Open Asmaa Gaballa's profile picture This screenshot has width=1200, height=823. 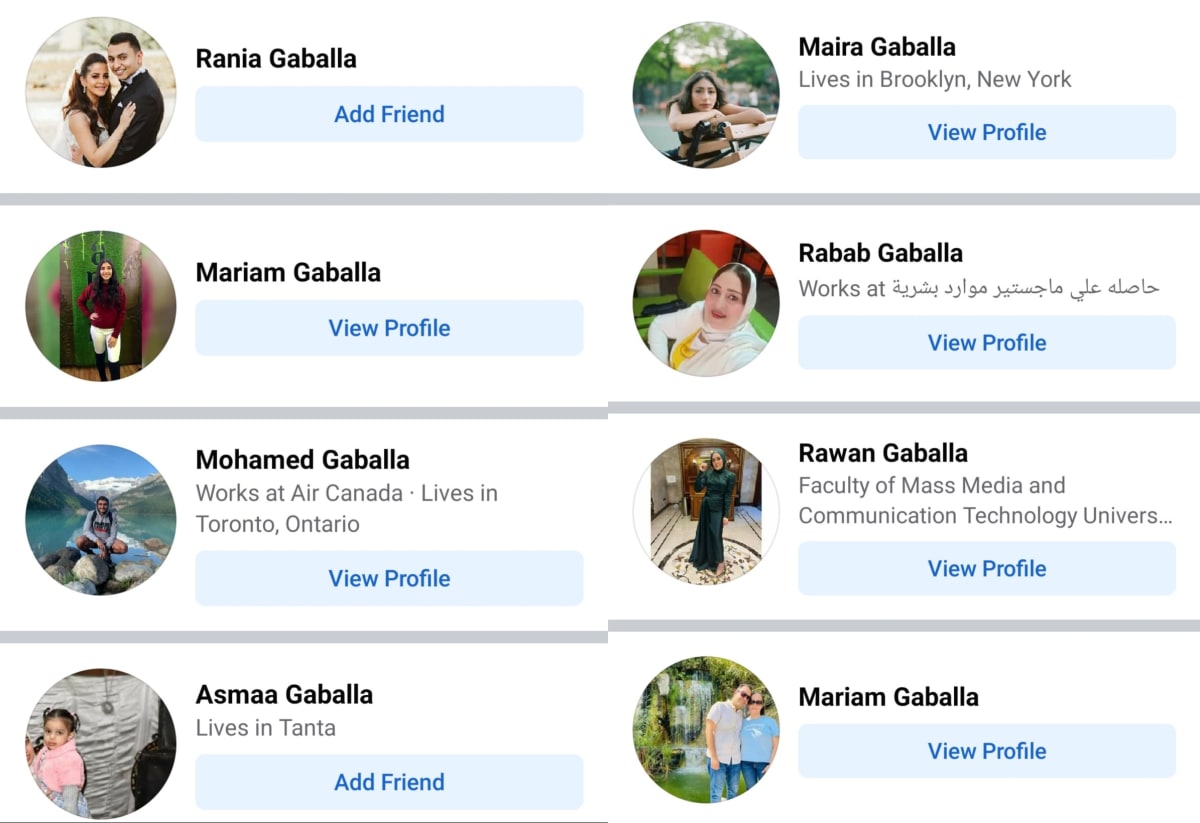(x=101, y=744)
